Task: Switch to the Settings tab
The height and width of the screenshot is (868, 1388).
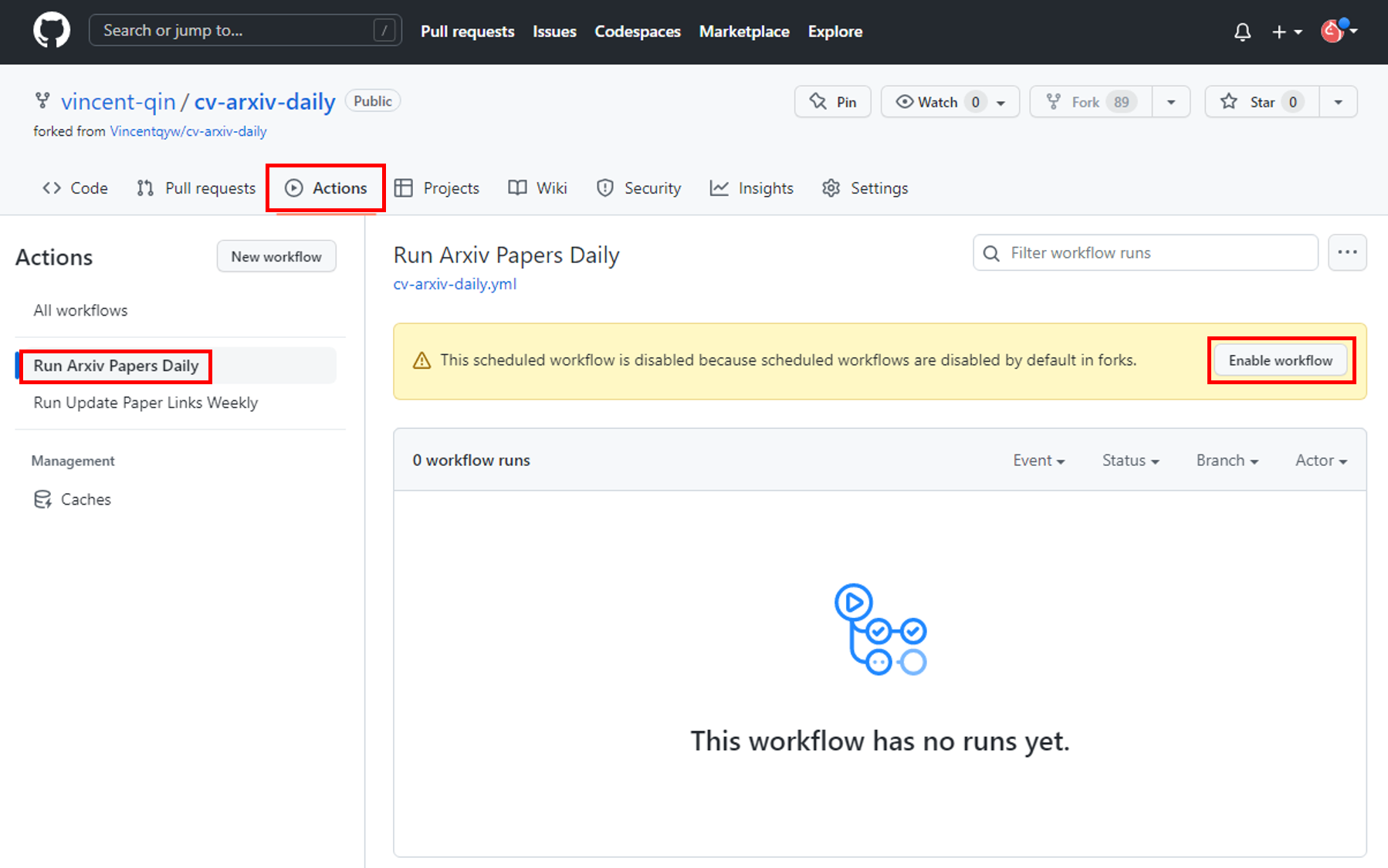Action: (x=865, y=188)
